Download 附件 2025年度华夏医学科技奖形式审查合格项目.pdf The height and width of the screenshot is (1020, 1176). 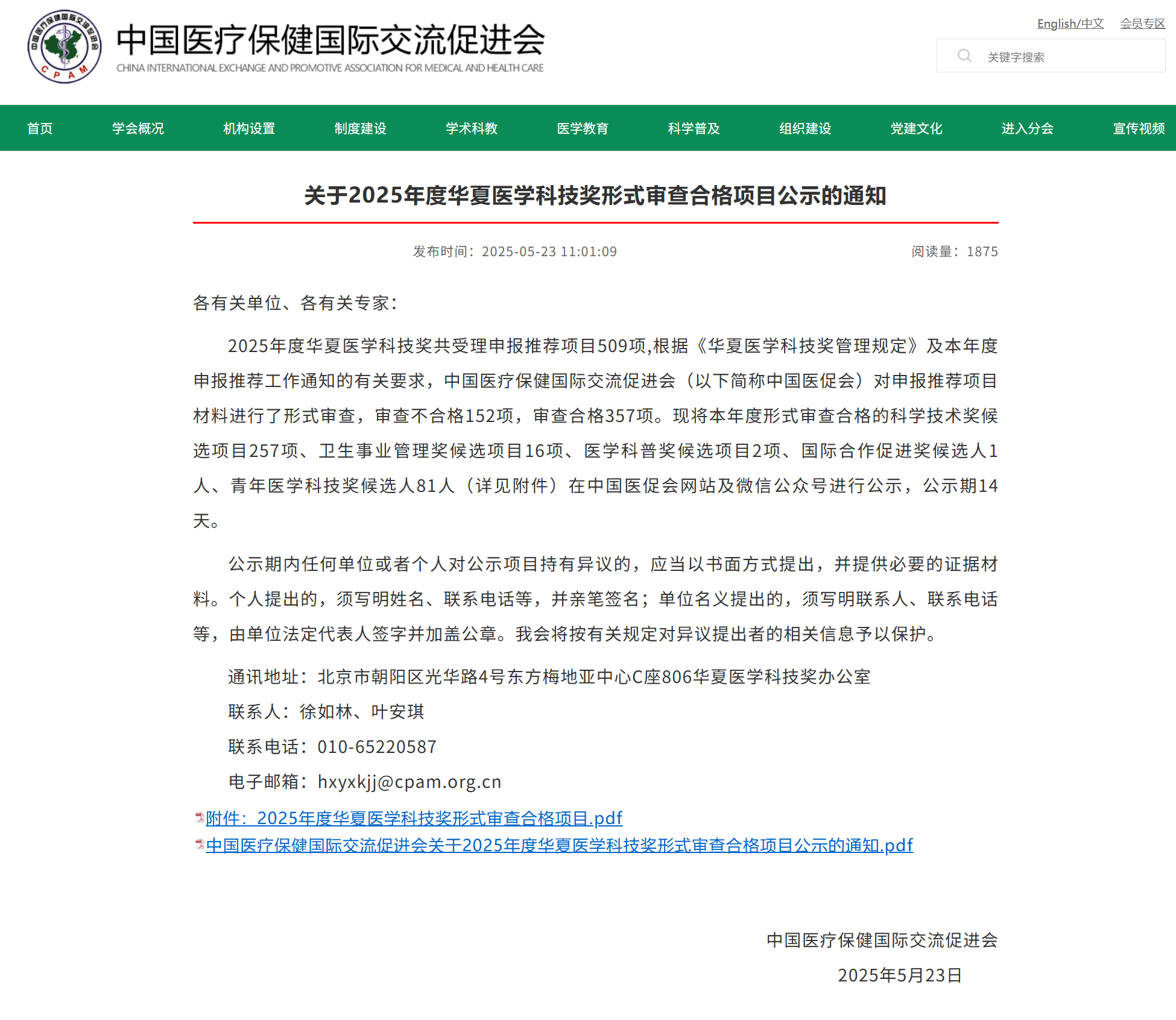[414, 818]
